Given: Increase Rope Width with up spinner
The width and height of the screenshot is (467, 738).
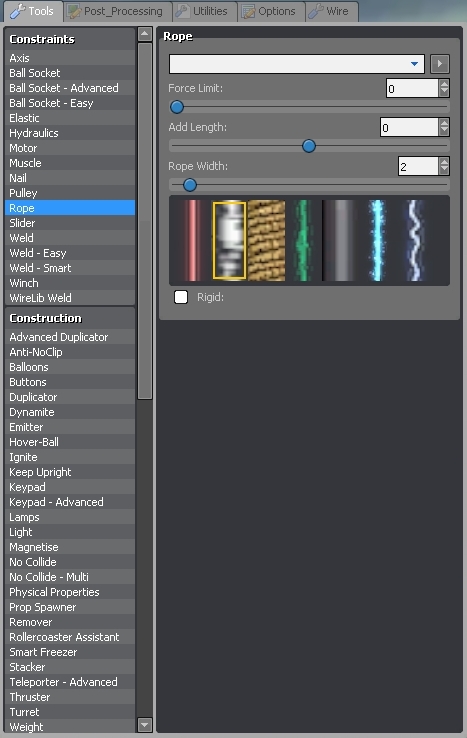Looking at the screenshot, I should 444,161.
